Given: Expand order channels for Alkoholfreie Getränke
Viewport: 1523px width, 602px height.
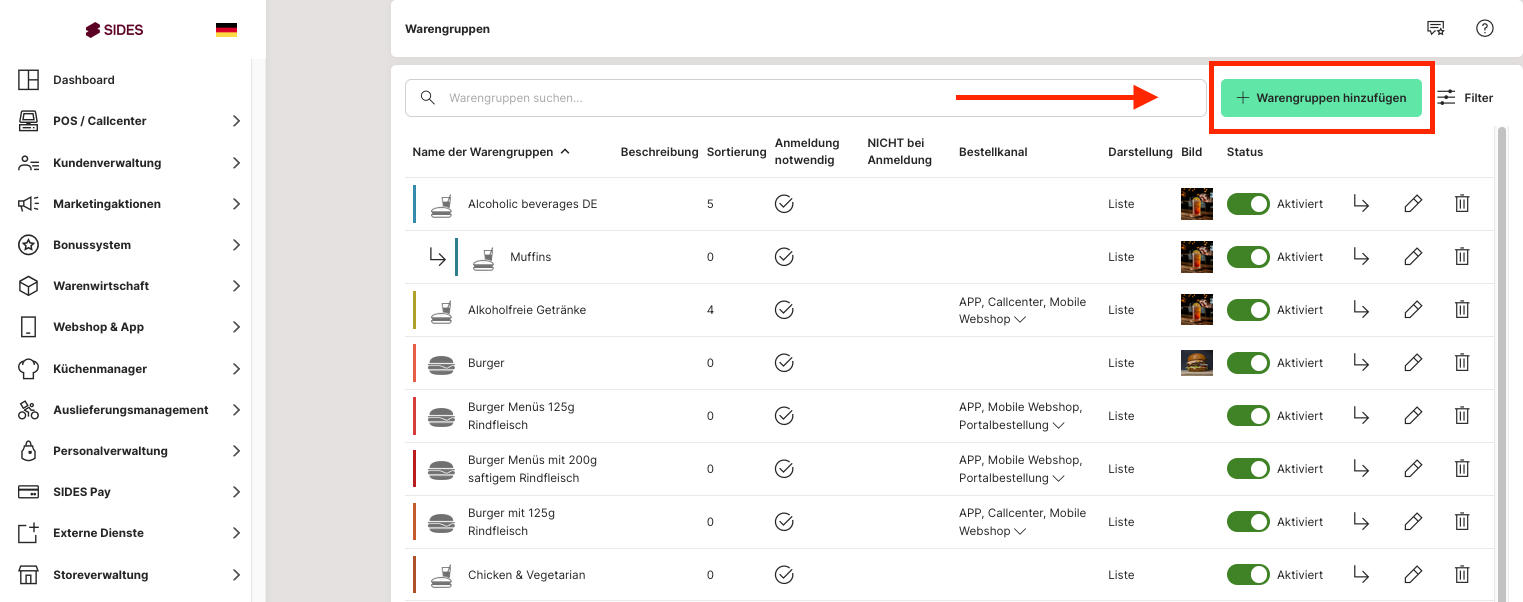Looking at the screenshot, I should tap(1020, 320).
